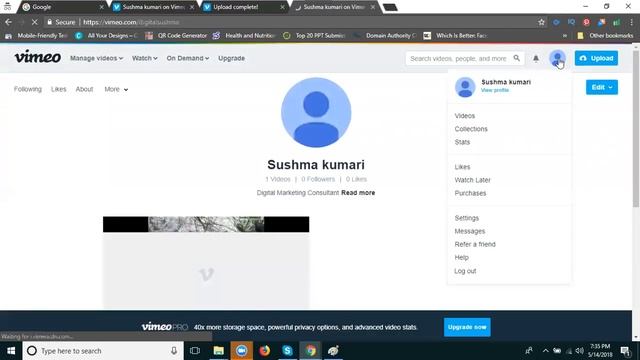Click the volume icon in the system tray
Screen dimensions: 640x360
click(x=579, y=351)
